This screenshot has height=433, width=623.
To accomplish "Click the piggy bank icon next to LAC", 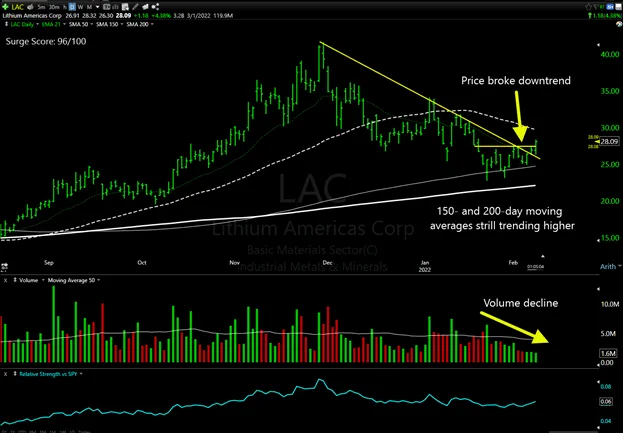I will coord(30,7).
